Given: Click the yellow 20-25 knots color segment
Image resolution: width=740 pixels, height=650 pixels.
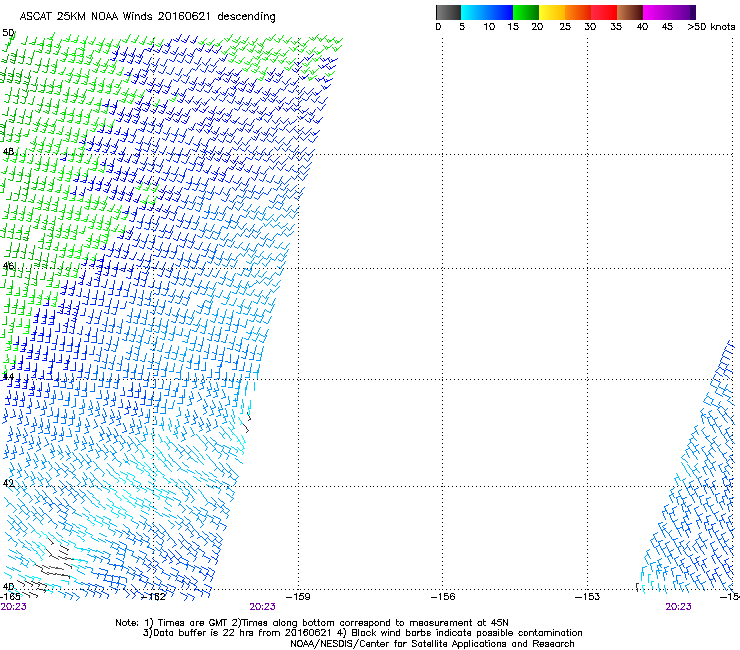Looking at the screenshot, I should pyautogui.click(x=552, y=12).
